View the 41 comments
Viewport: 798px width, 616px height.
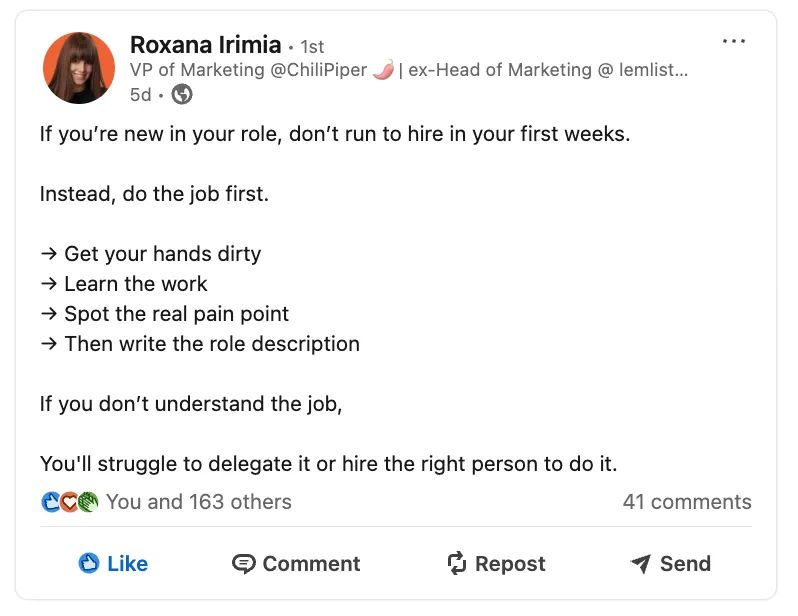686,502
